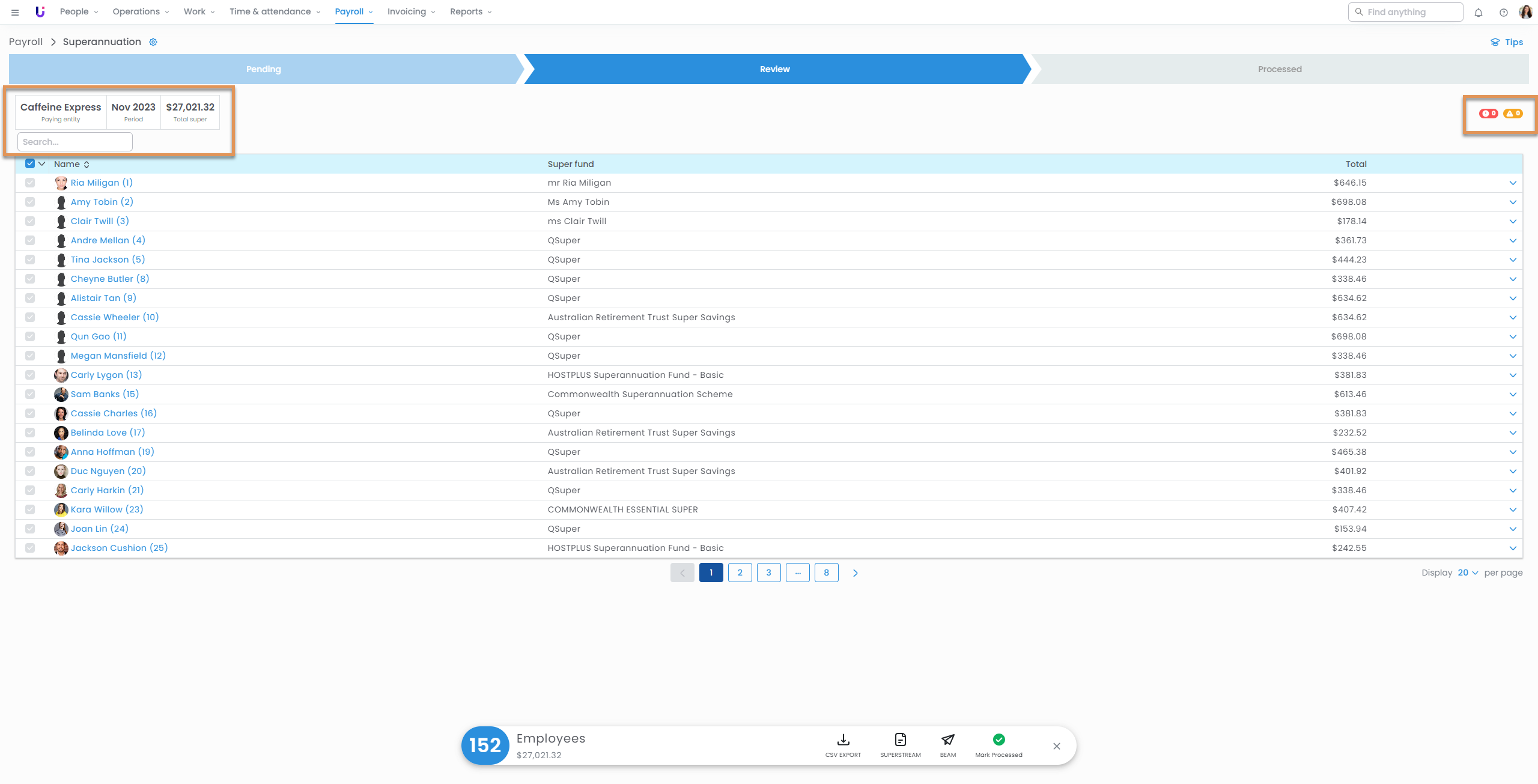Screen dimensions: 1538x784
Task: Click the BEAM paper plane icon
Action: coord(947,740)
